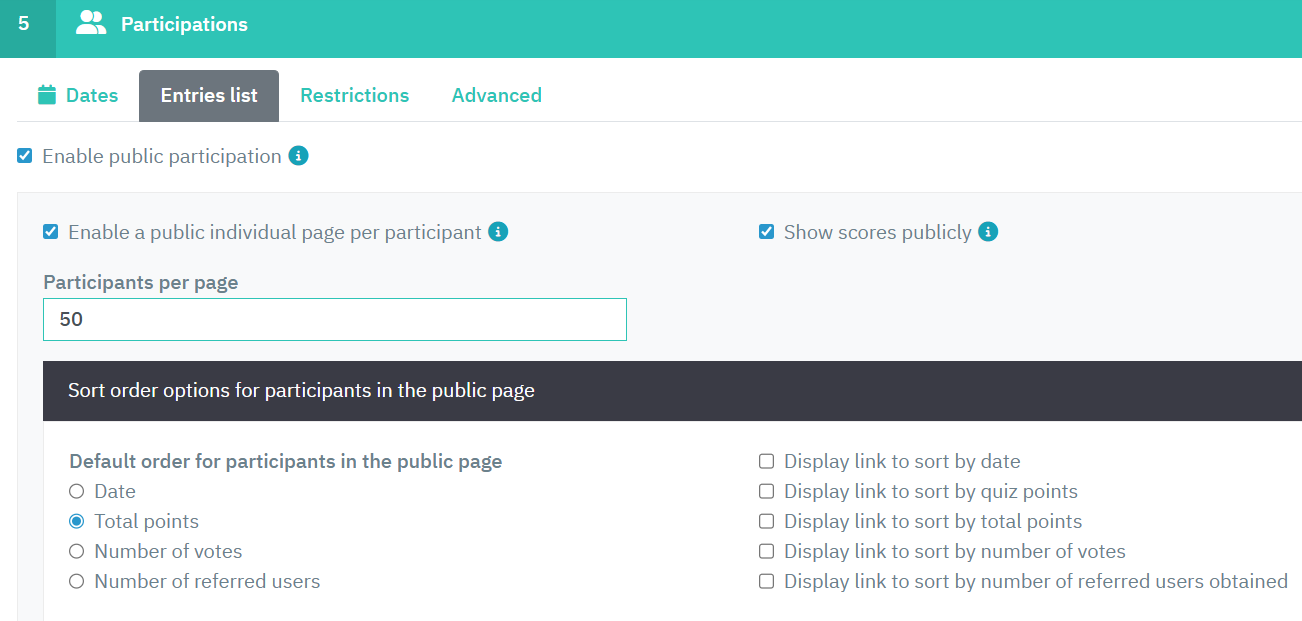Switch to the Restrictions tab
The image size is (1302, 621).
click(354, 95)
